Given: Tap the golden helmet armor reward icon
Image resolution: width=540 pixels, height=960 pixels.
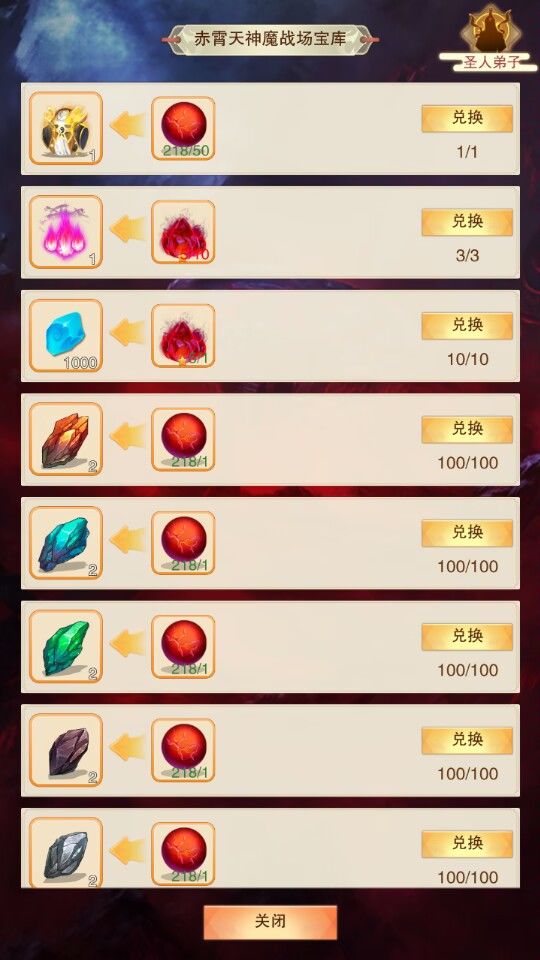Looking at the screenshot, I should (66, 128).
